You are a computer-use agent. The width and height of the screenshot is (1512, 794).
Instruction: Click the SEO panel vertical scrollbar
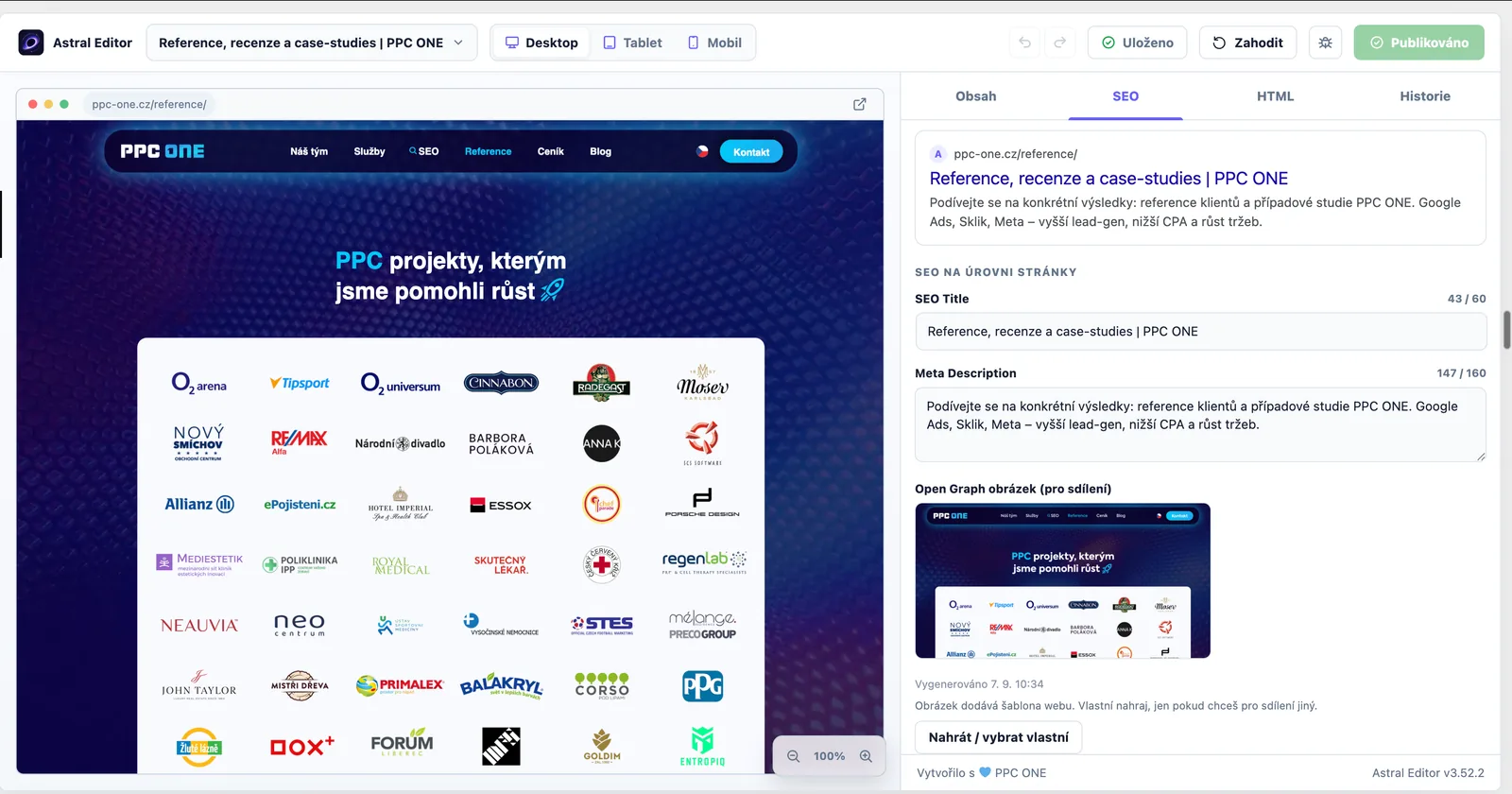coord(1506,329)
